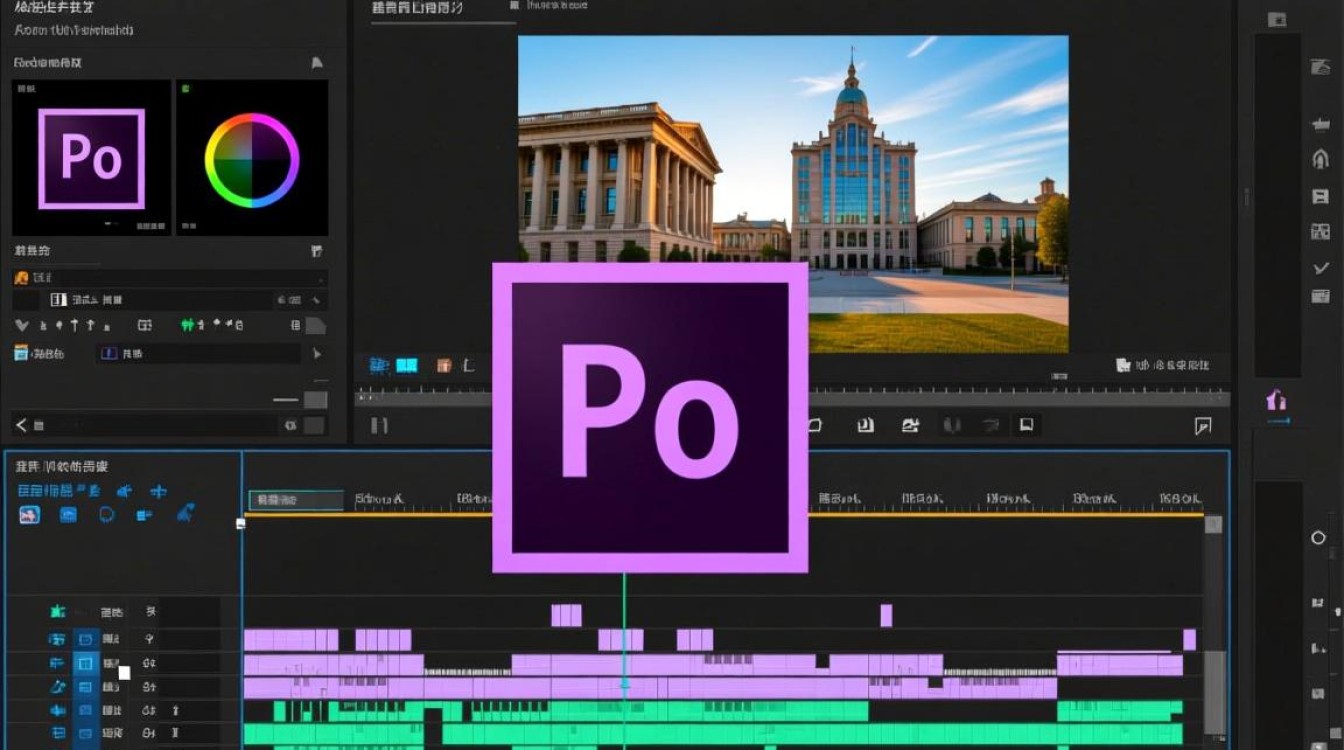Click the highlighted square button in the monitor's control bar
This screenshot has width=1344, height=750.
pyautogui.click(x=1025, y=425)
